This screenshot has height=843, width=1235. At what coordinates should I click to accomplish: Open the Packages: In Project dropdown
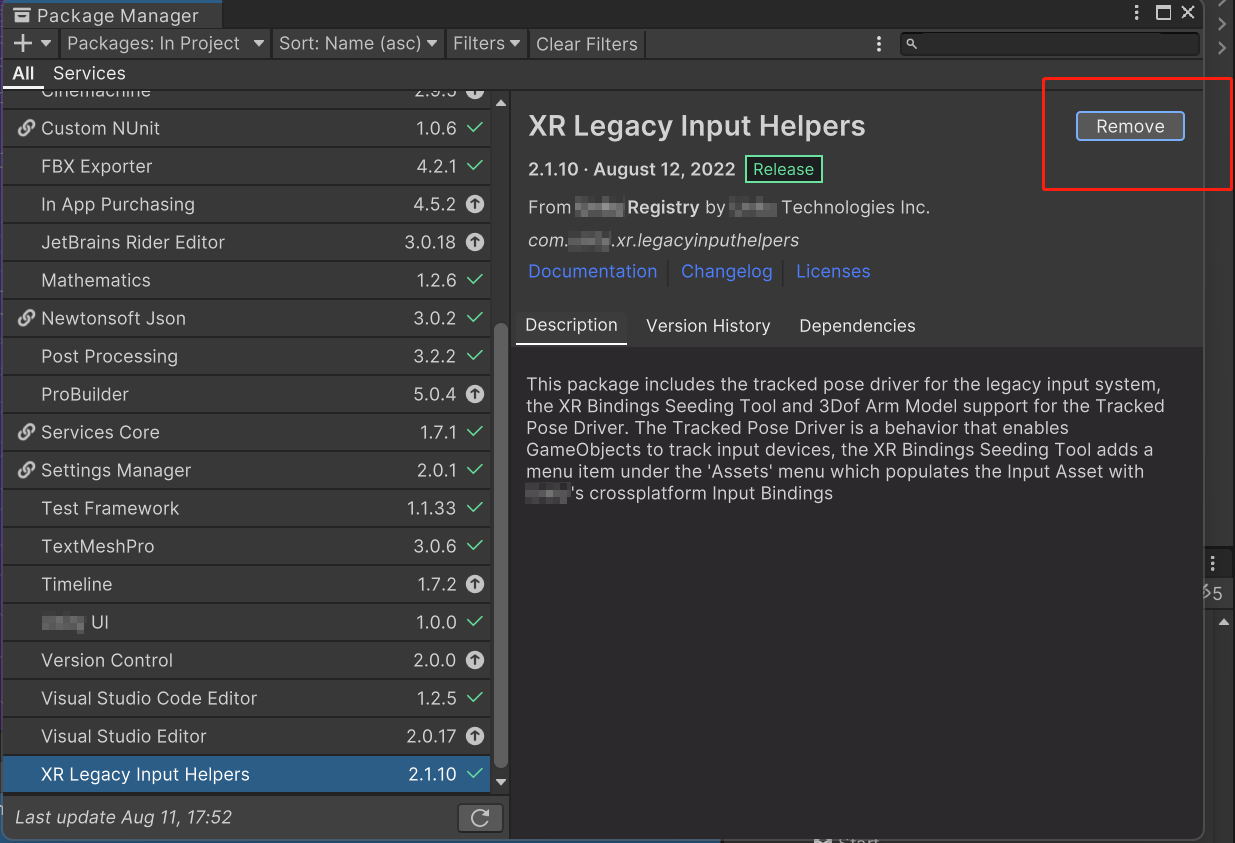[x=165, y=43]
